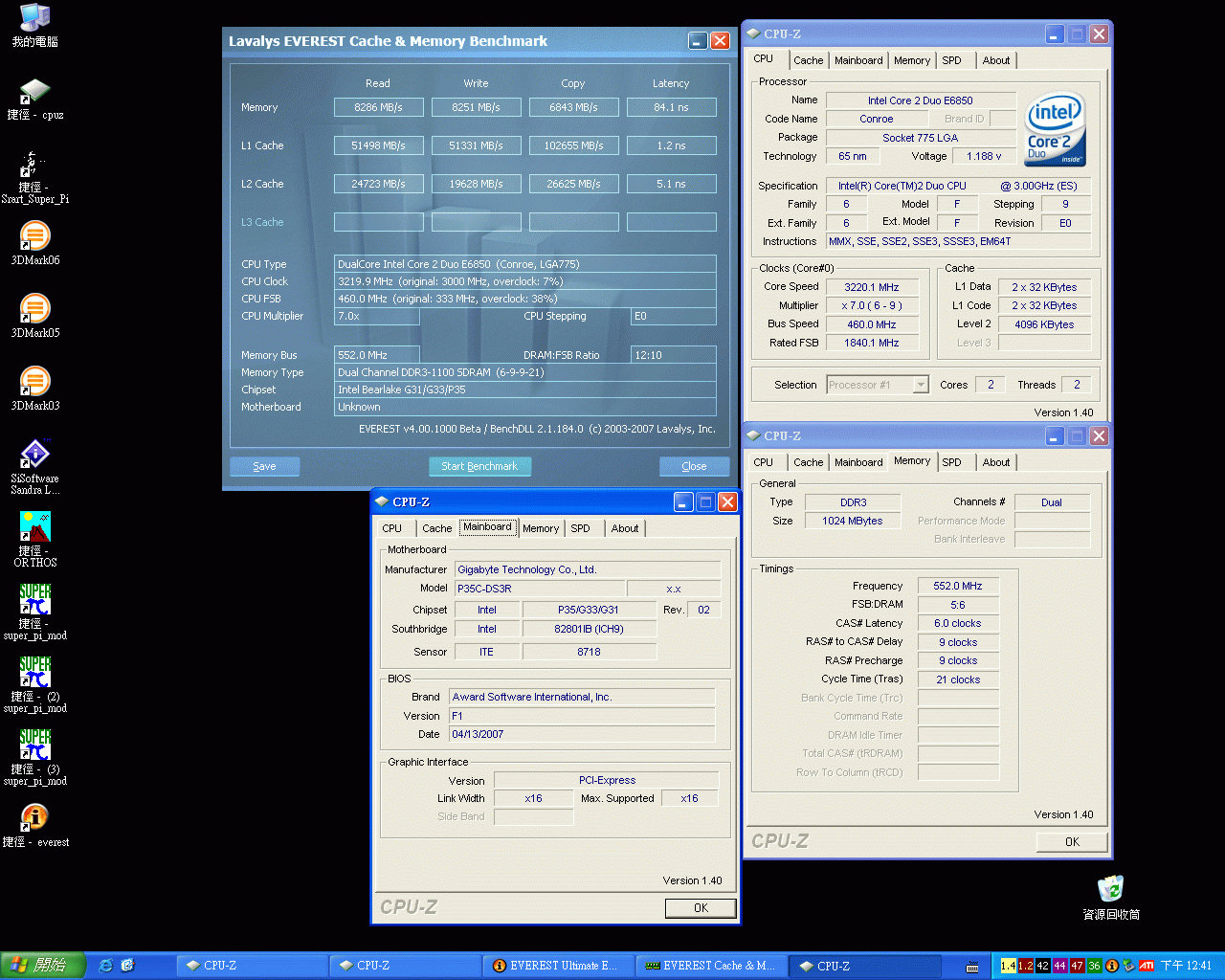Click OK in Memory CPU-Z window
1225x980 pixels.
click(x=1072, y=842)
